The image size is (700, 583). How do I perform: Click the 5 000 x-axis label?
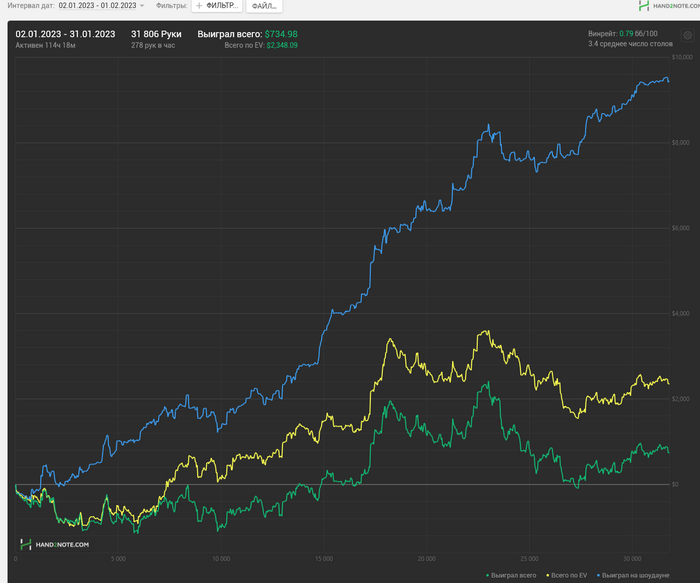(118, 559)
